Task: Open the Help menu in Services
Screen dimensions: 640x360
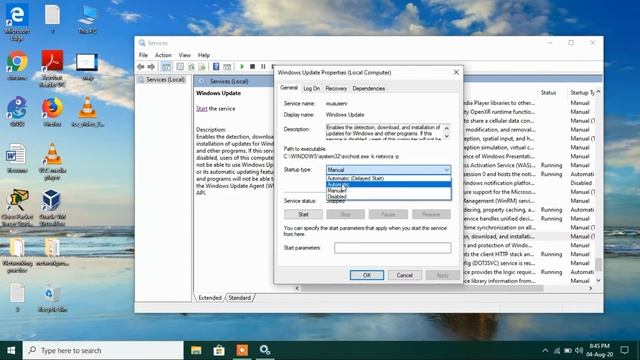Action: [204, 55]
